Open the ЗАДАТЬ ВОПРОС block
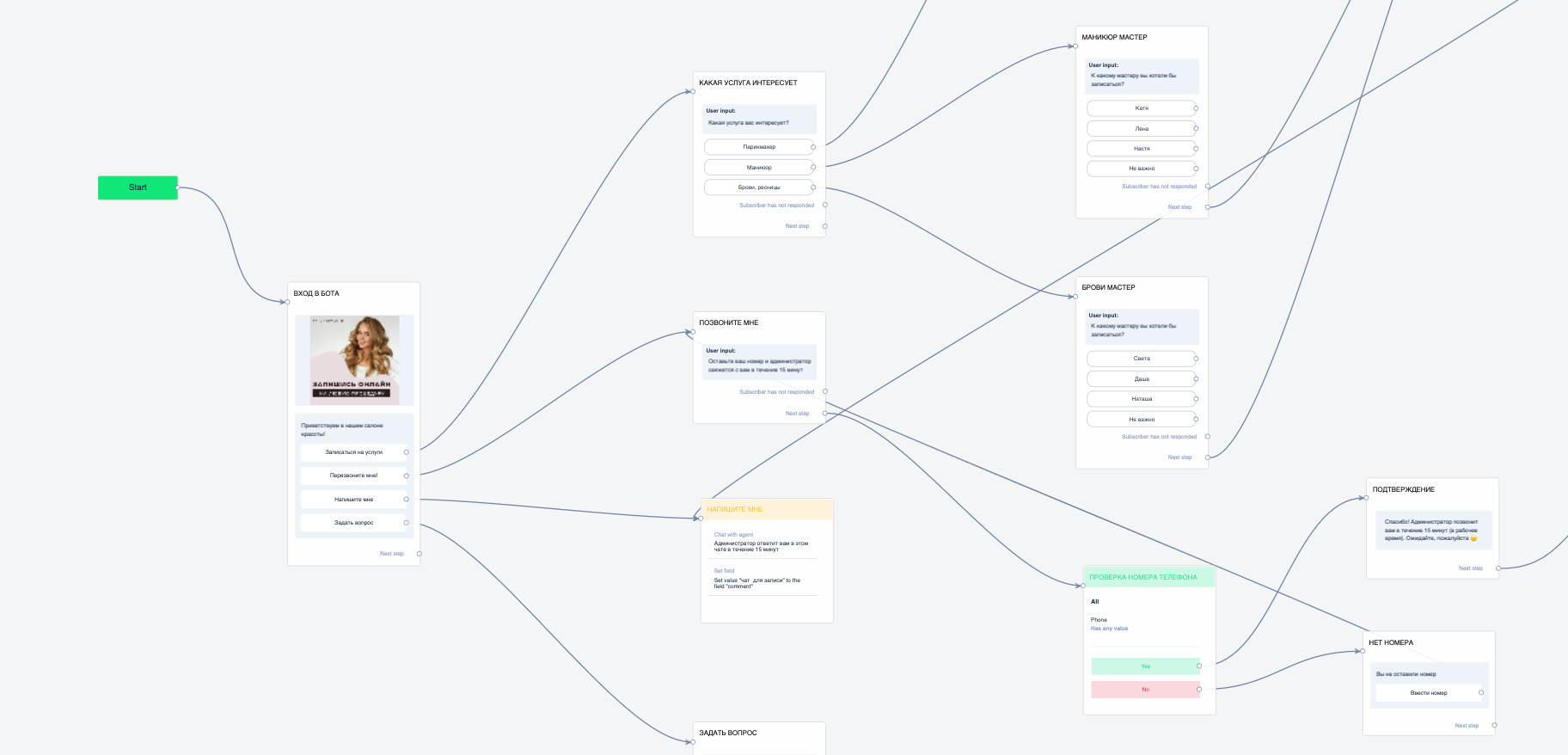 [x=728, y=734]
